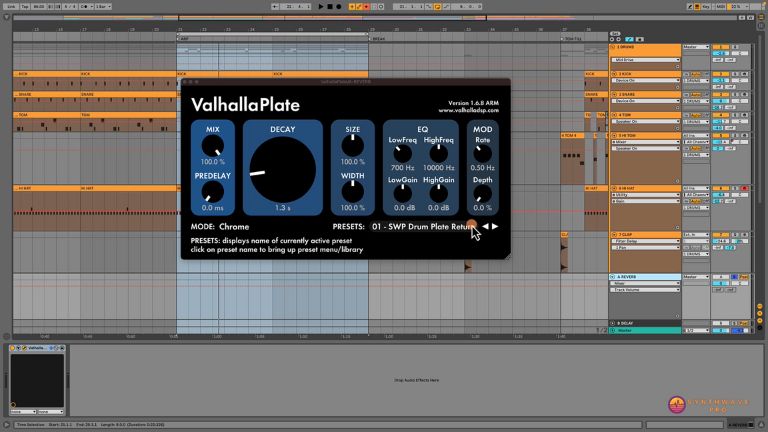Adjust the PREDELAY knob

point(213,192)
